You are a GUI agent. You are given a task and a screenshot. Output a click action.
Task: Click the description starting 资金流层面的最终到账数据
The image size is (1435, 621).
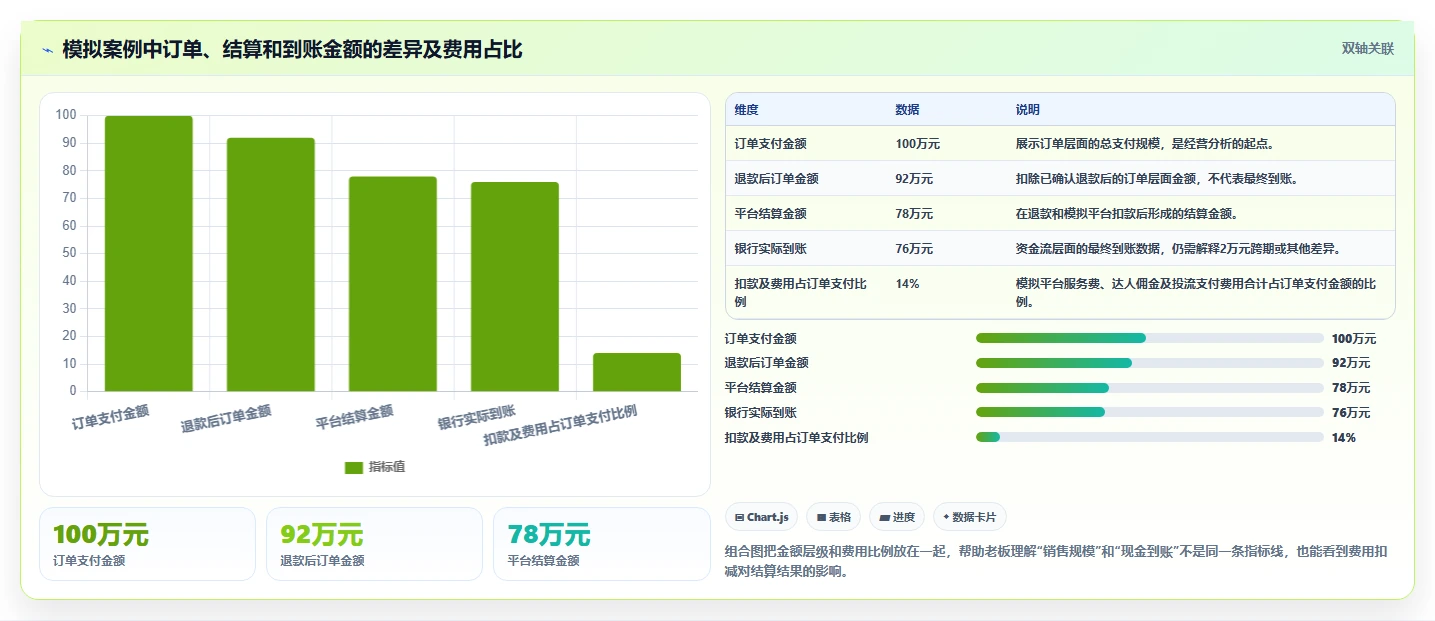[x=1178, y=249]
